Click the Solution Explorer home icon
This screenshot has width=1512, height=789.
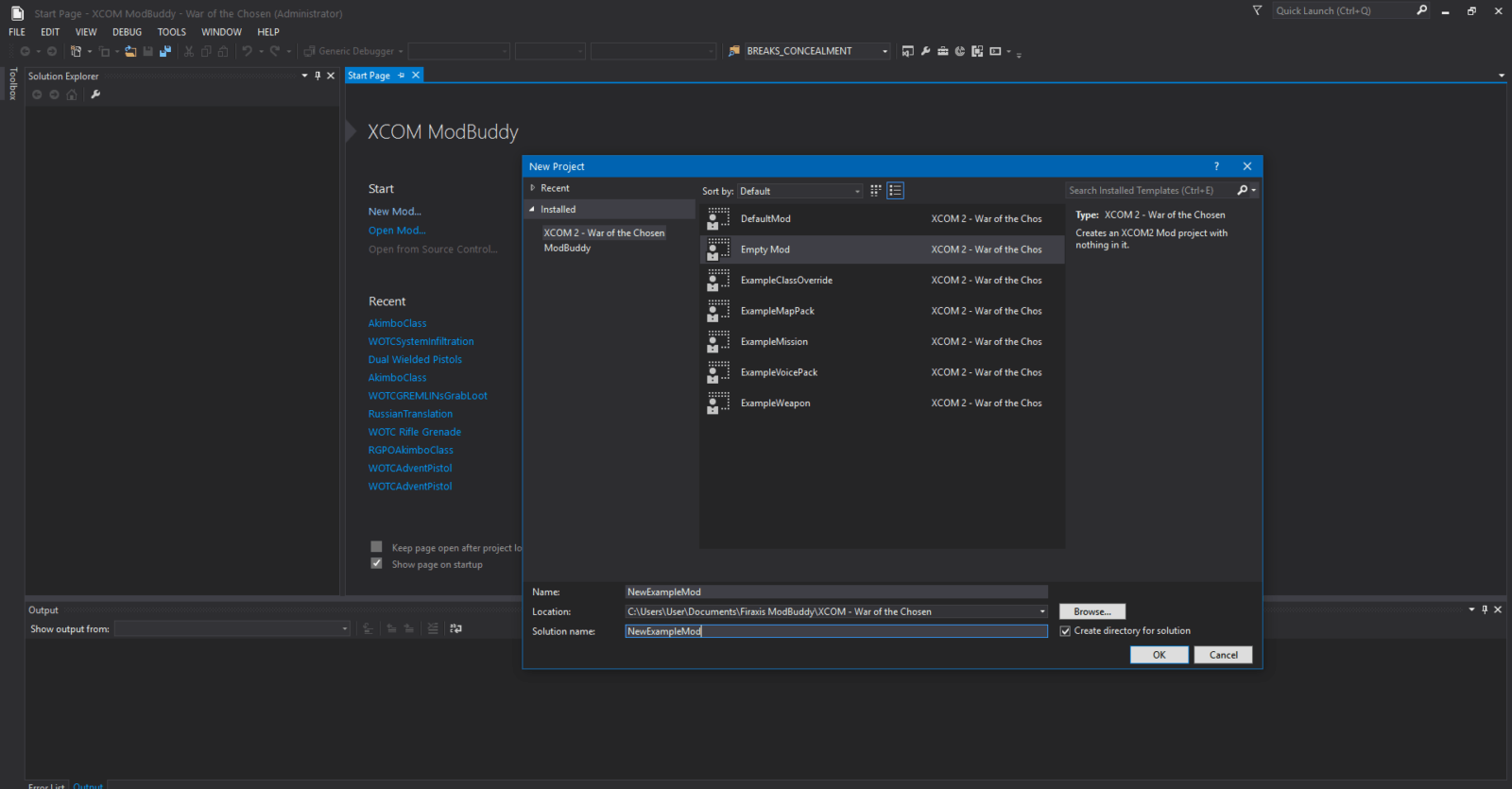(x=72, y=94)
